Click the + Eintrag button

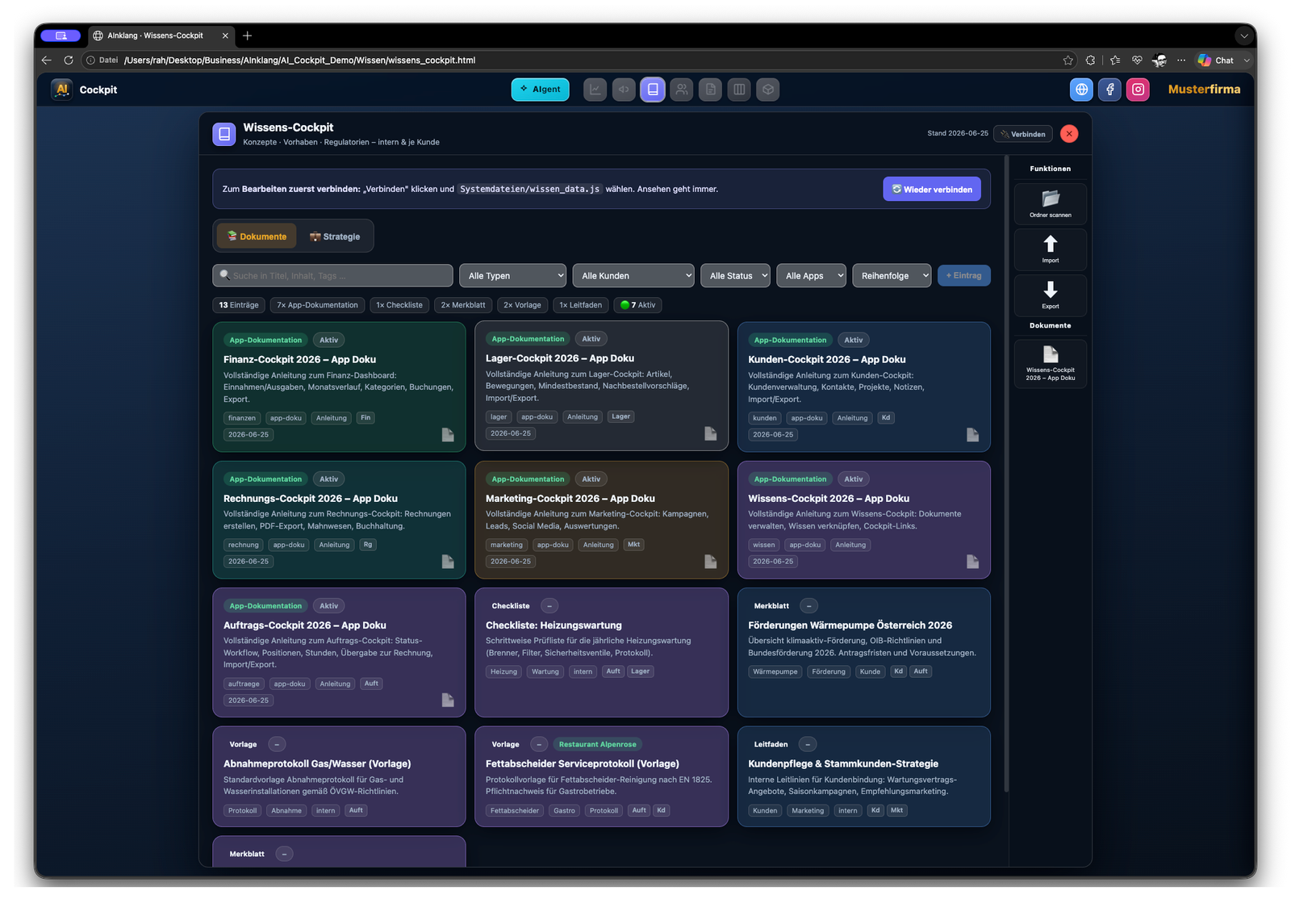click(x=964, y=276)
